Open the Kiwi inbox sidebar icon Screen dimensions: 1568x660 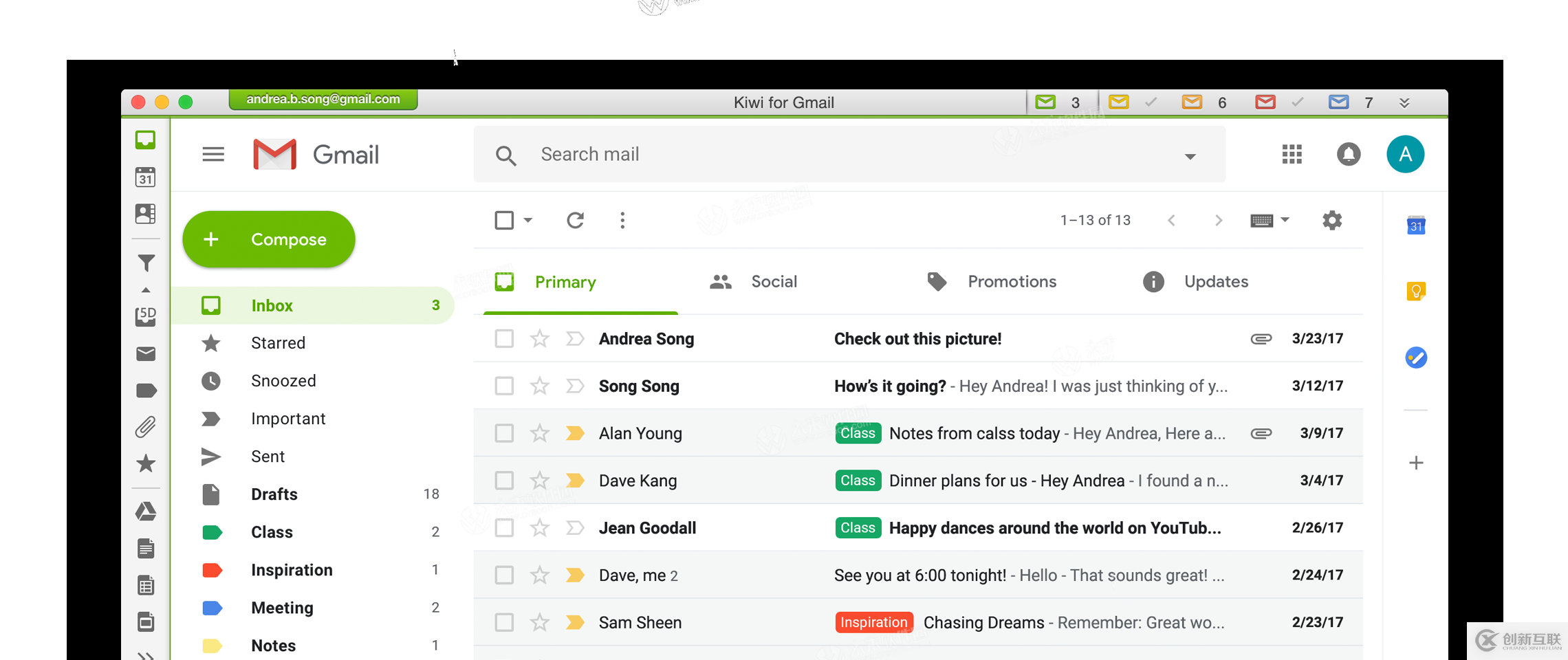coord(145,140)
